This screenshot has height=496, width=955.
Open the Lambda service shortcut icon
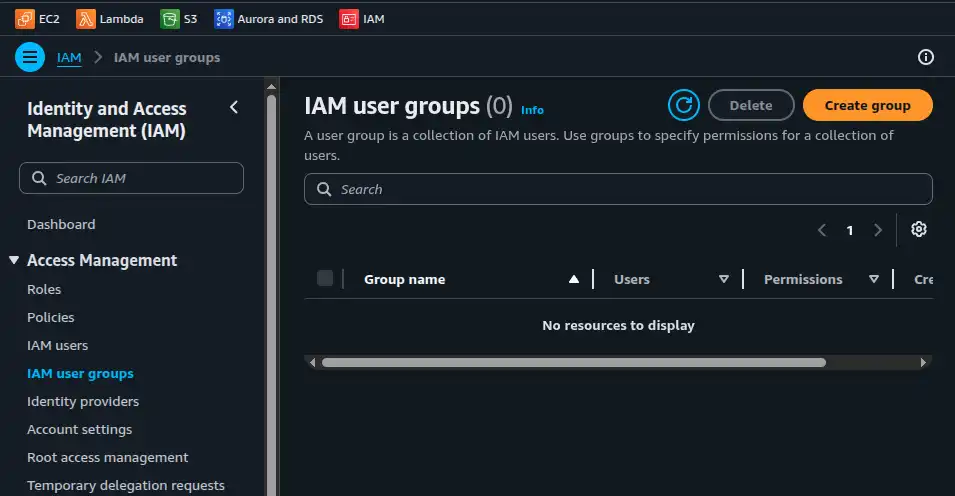[86, 19]
